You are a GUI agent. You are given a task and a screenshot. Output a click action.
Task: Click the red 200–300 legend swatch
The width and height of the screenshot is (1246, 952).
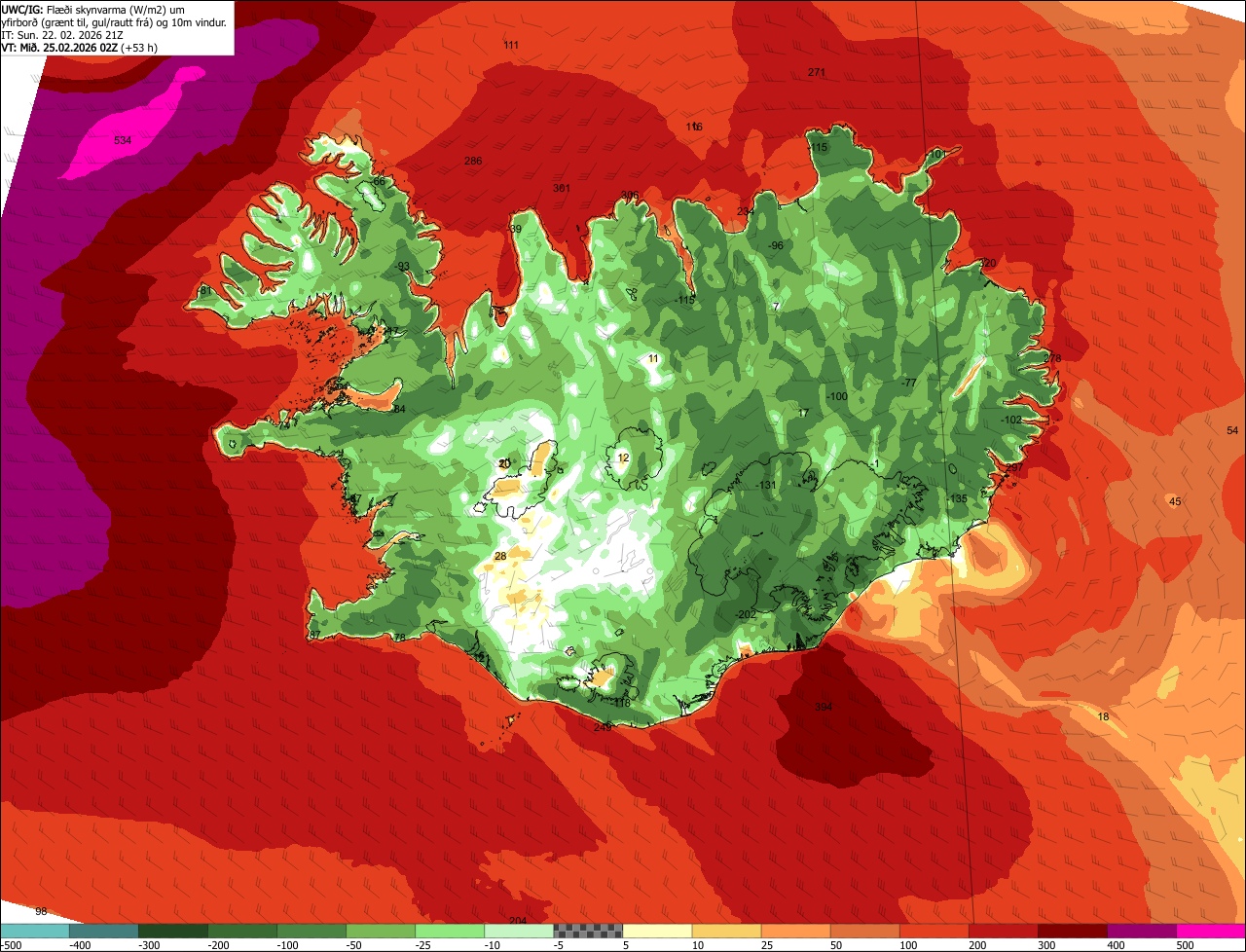click(x=1004, y=931)
